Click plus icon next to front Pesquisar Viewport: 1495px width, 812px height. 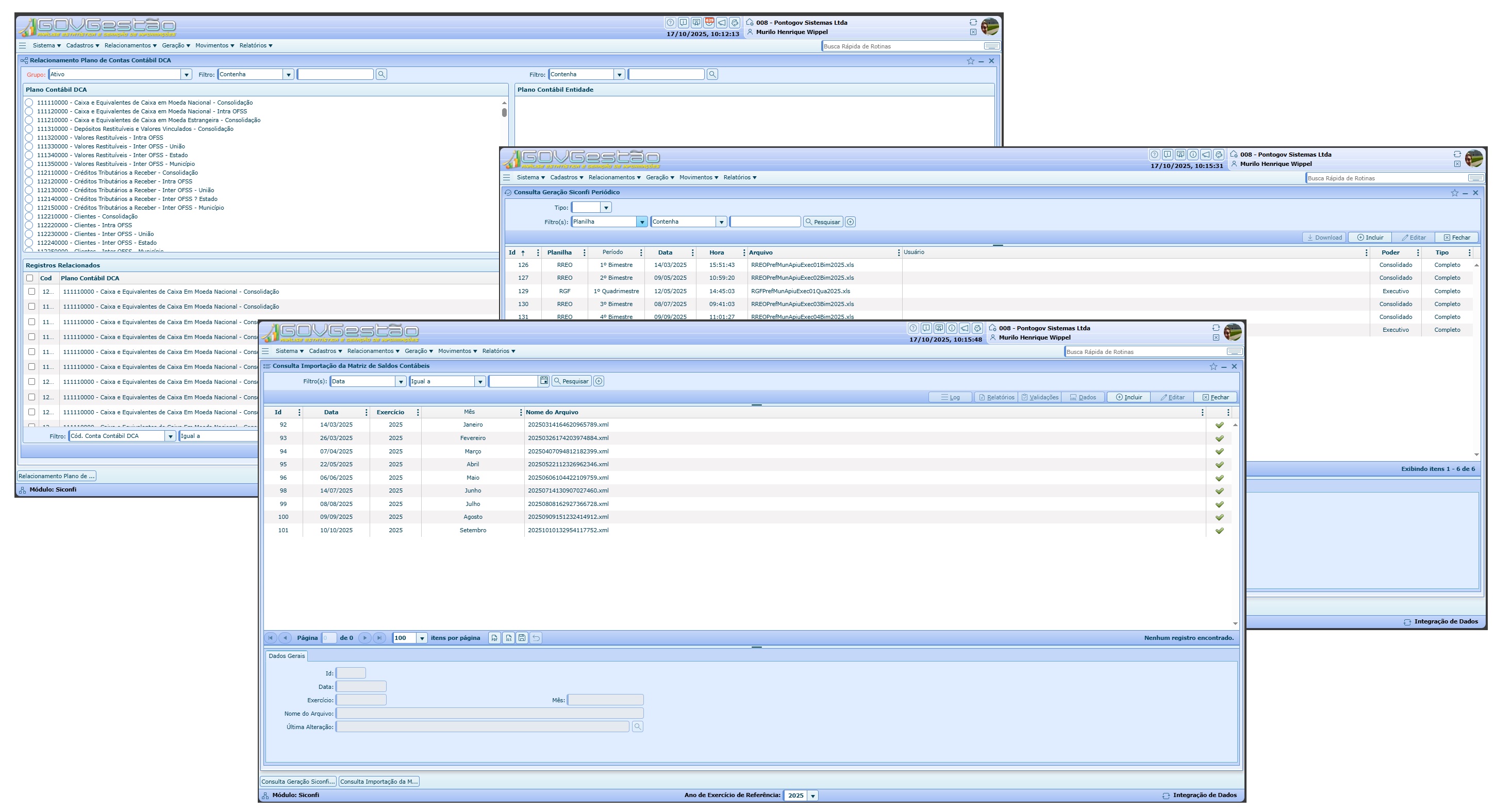599,381
